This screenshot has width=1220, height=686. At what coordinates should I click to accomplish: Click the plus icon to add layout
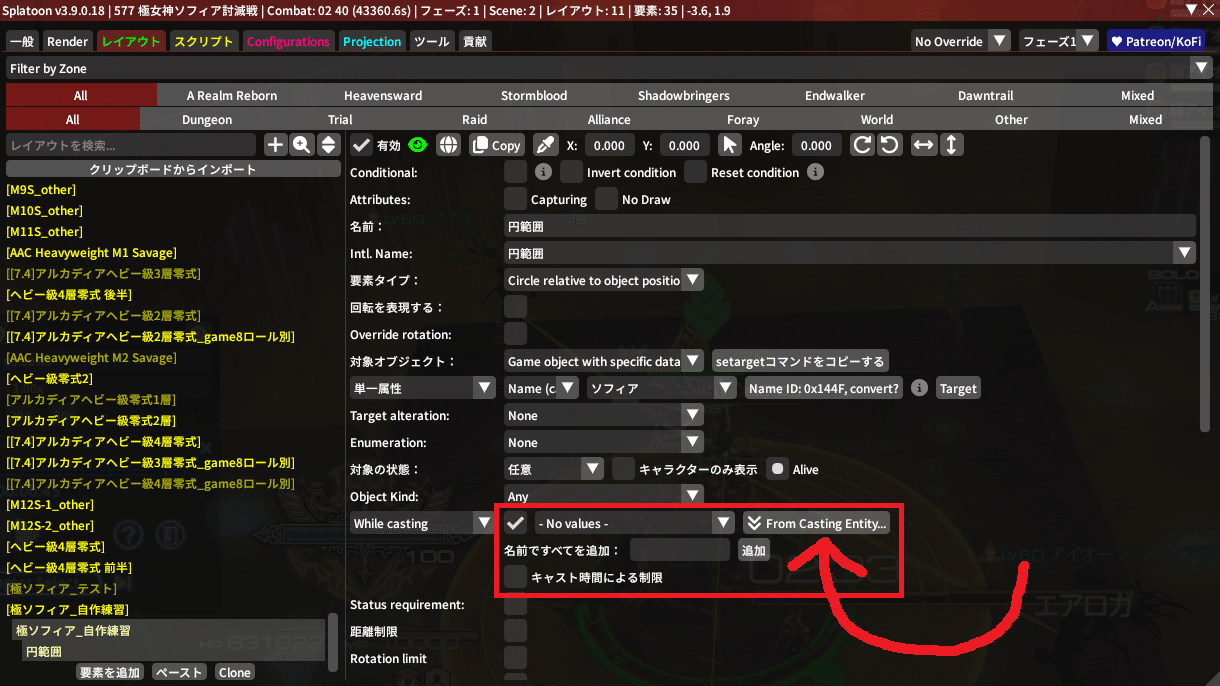pos(275,145)
